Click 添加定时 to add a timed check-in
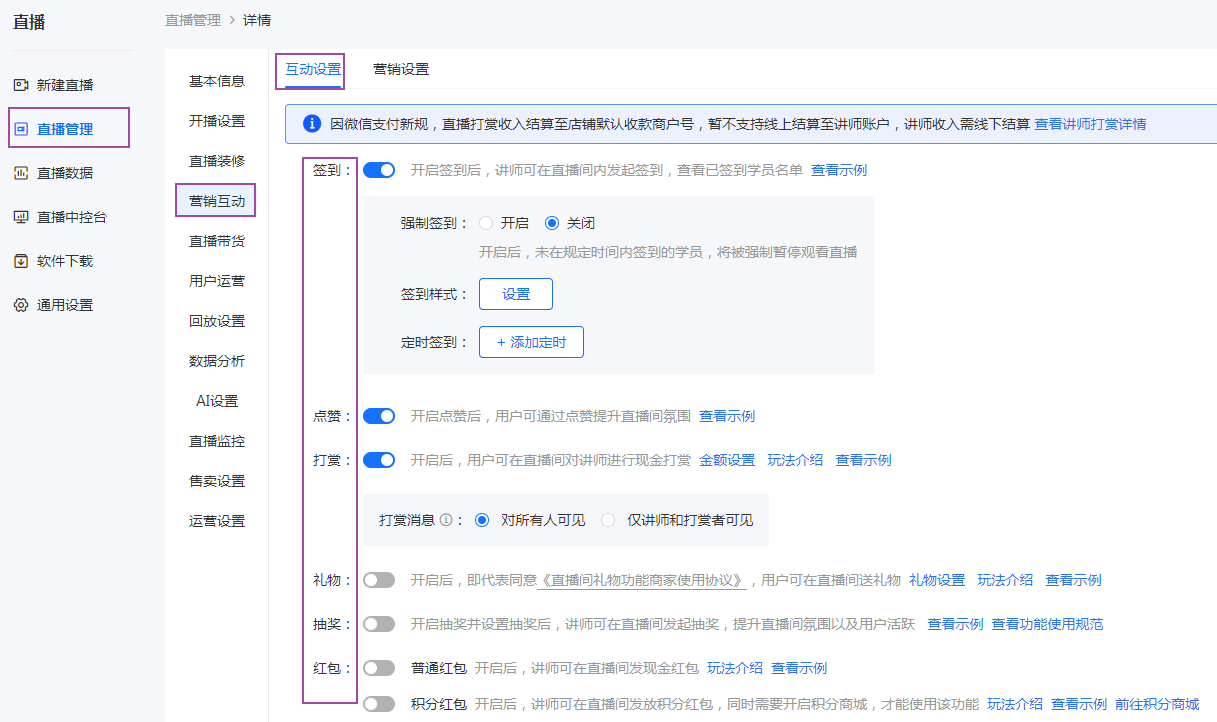 [531, 341]
